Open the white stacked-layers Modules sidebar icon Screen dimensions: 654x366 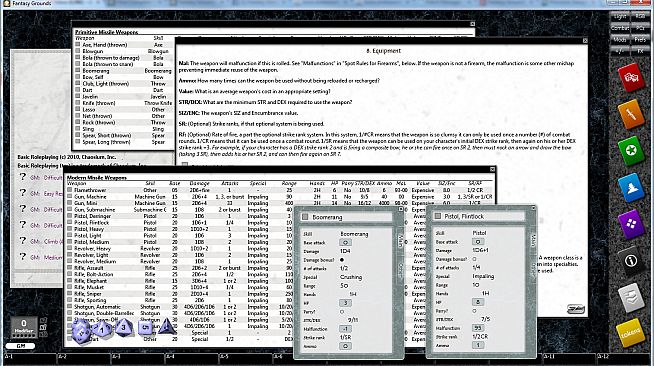(631, 297)
